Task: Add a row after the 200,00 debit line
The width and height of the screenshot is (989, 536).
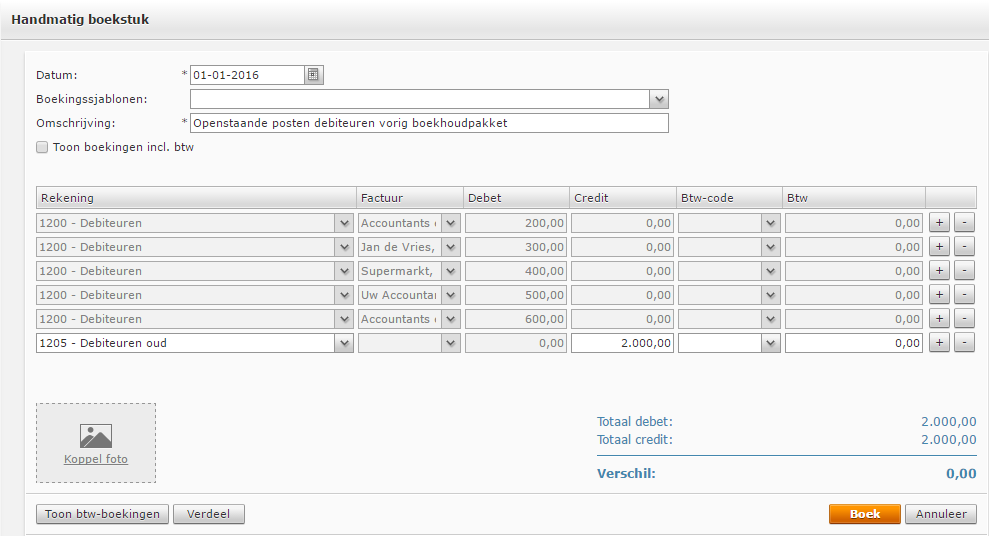Action: pos(939,223)
